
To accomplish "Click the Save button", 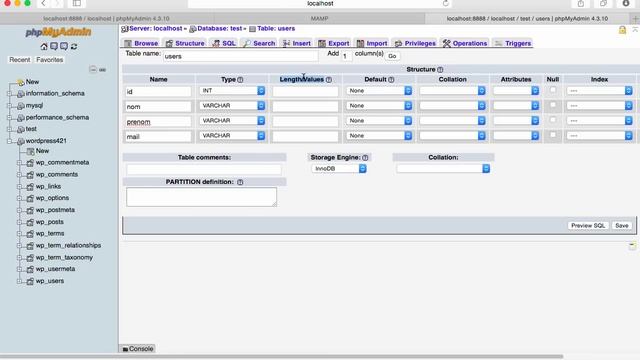I will tap(622, 226).
